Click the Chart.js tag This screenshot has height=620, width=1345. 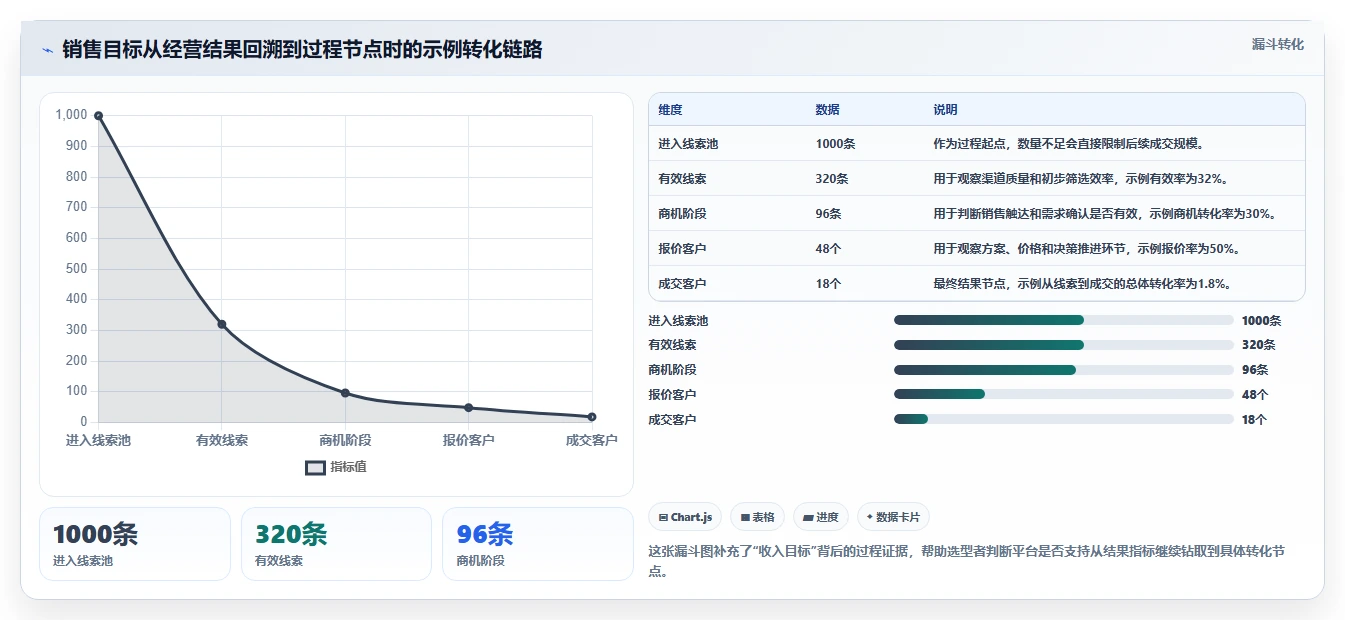(x=685, y=517)
